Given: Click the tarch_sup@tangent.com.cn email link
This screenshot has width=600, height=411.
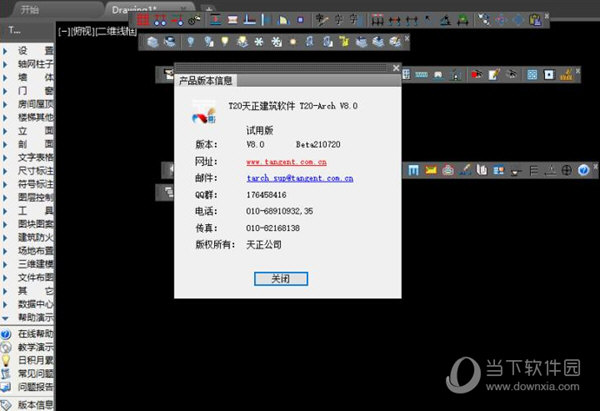Looking at the screenshot, I should 300,178.
